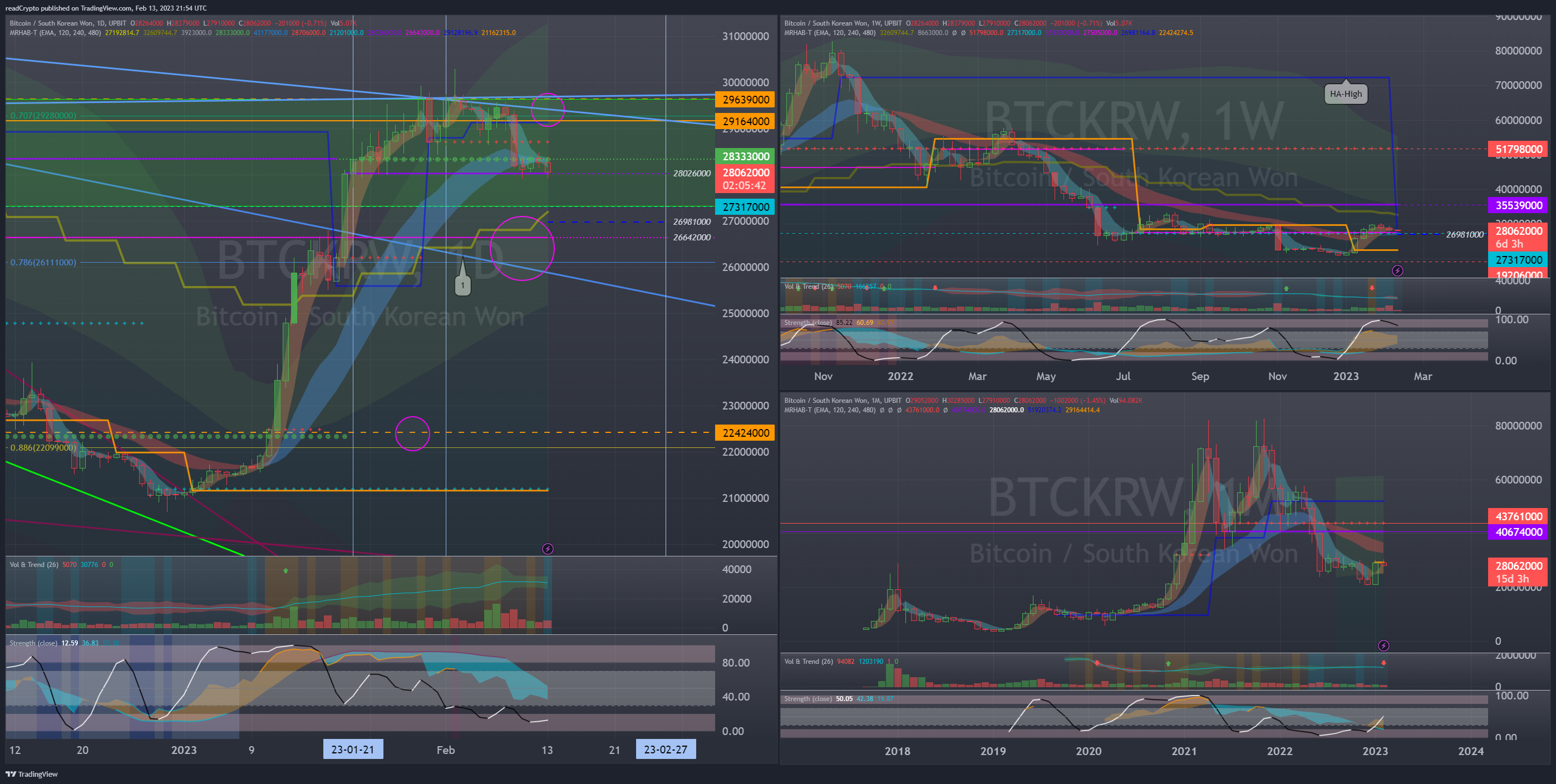Click the lightning icon on the 1W chart
This screenshot has height=784, width=1556.
1397,270
